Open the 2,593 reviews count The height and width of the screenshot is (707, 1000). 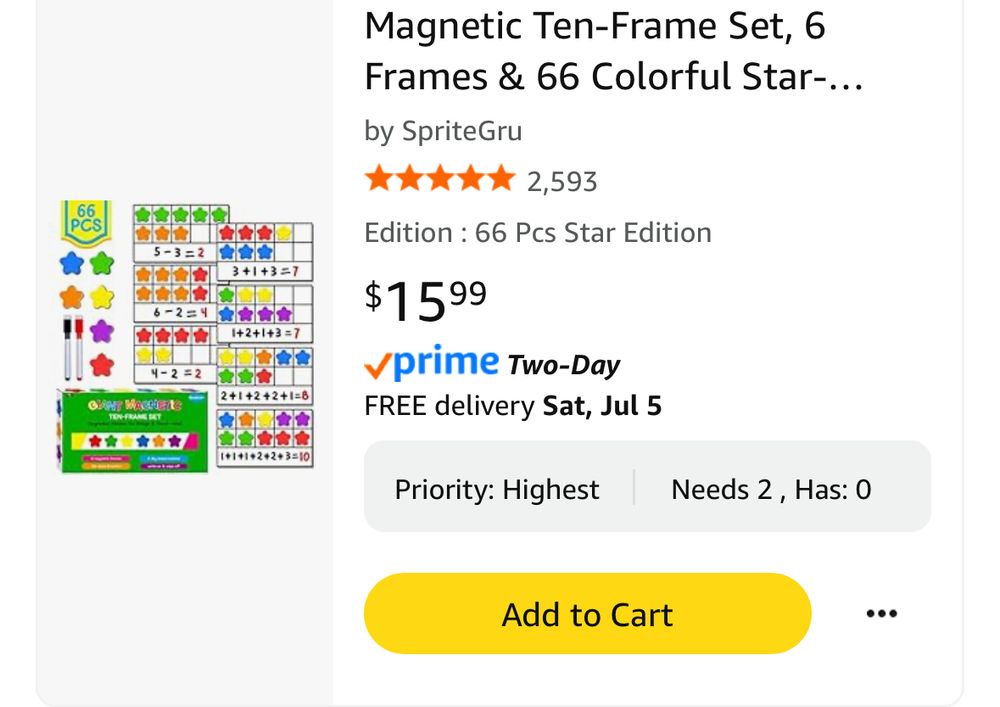coord(562,182)
